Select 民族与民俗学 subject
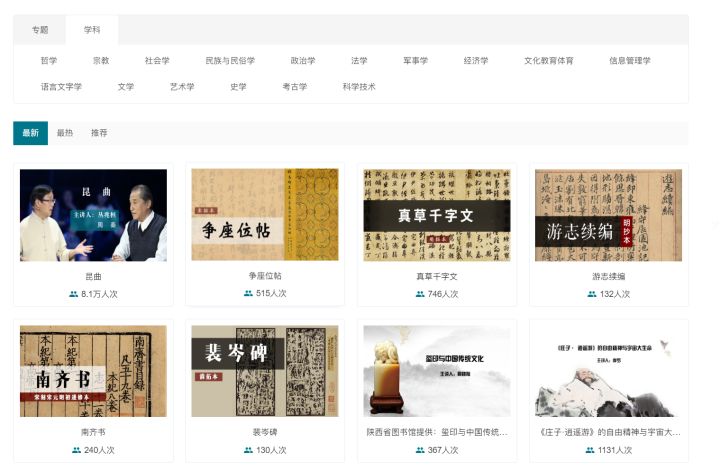The width and height of the screenshot is (720, 472). tap(230, 61)
